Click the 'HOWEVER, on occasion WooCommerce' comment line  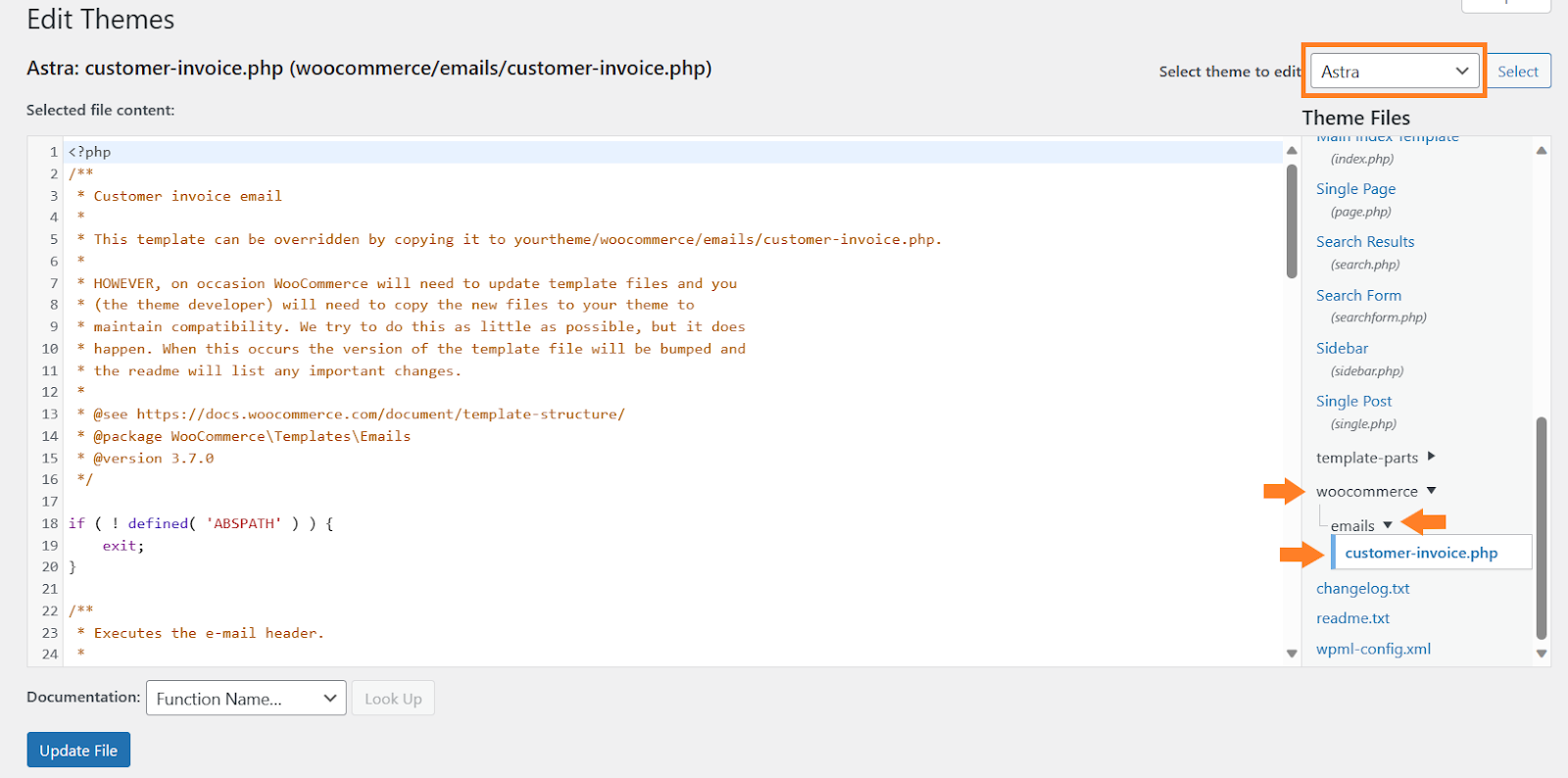(407, 283)
